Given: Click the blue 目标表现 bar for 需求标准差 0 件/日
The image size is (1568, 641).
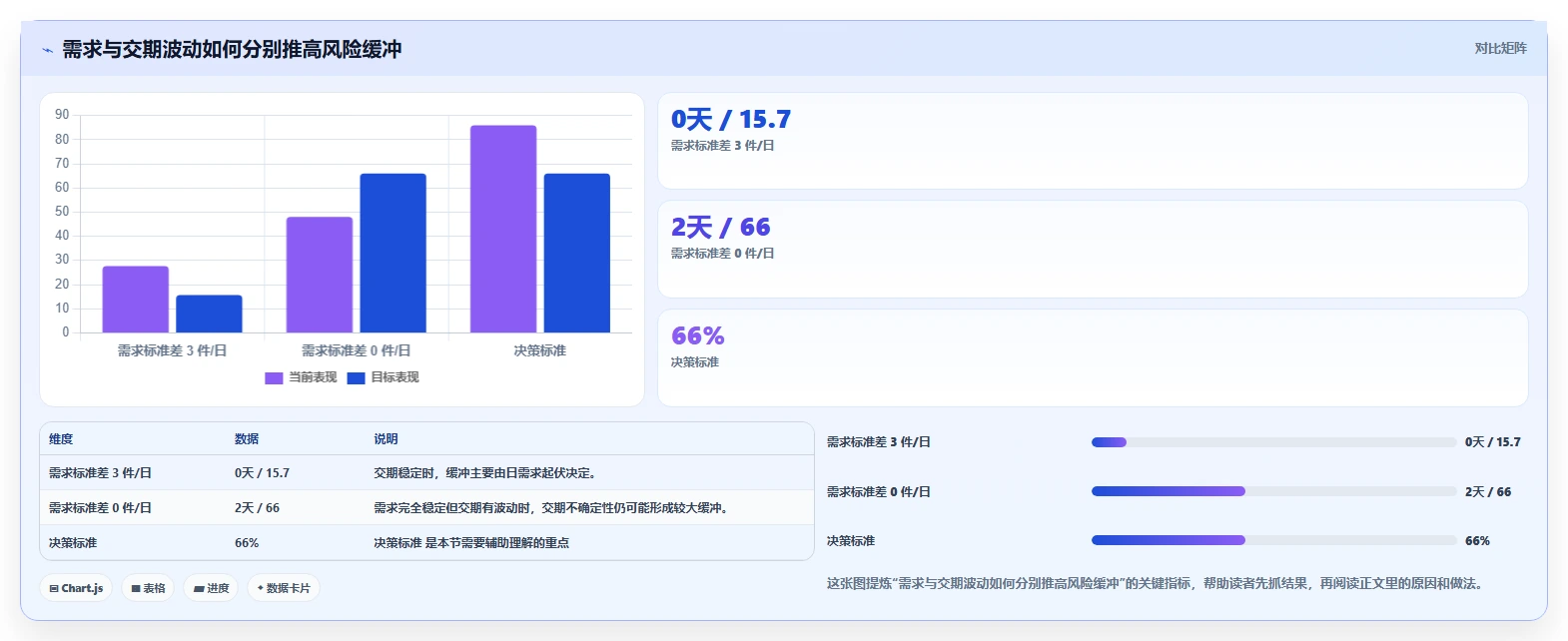Looking at the screenshot, I should 393,254.
